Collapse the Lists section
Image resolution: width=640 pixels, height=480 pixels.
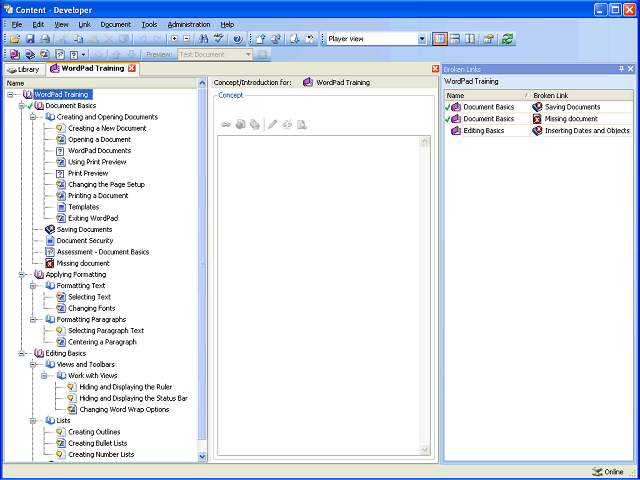[33, 421]
